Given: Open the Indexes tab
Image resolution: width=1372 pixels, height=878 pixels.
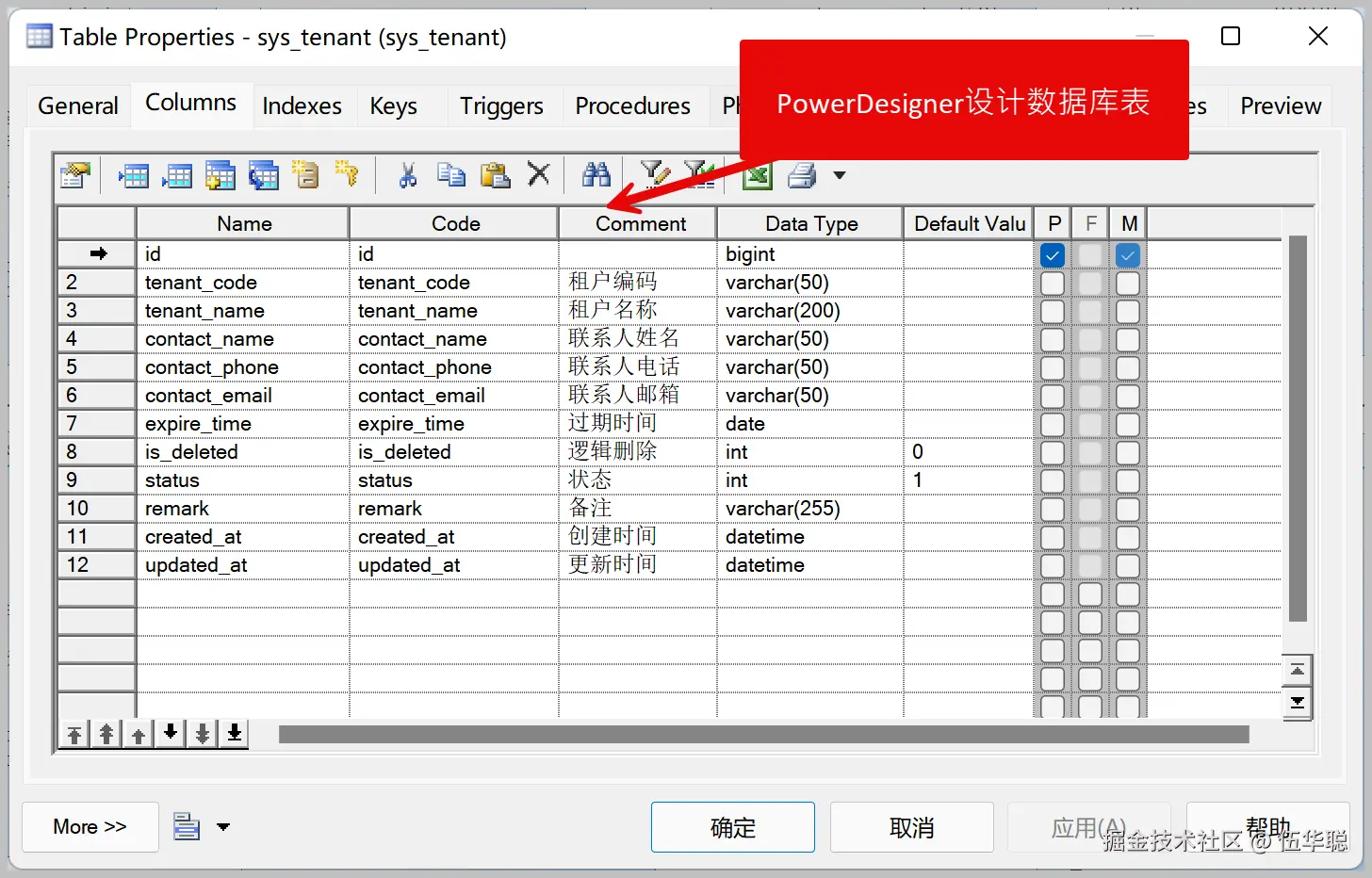Looking at the screenshot, I should (302, 106).
